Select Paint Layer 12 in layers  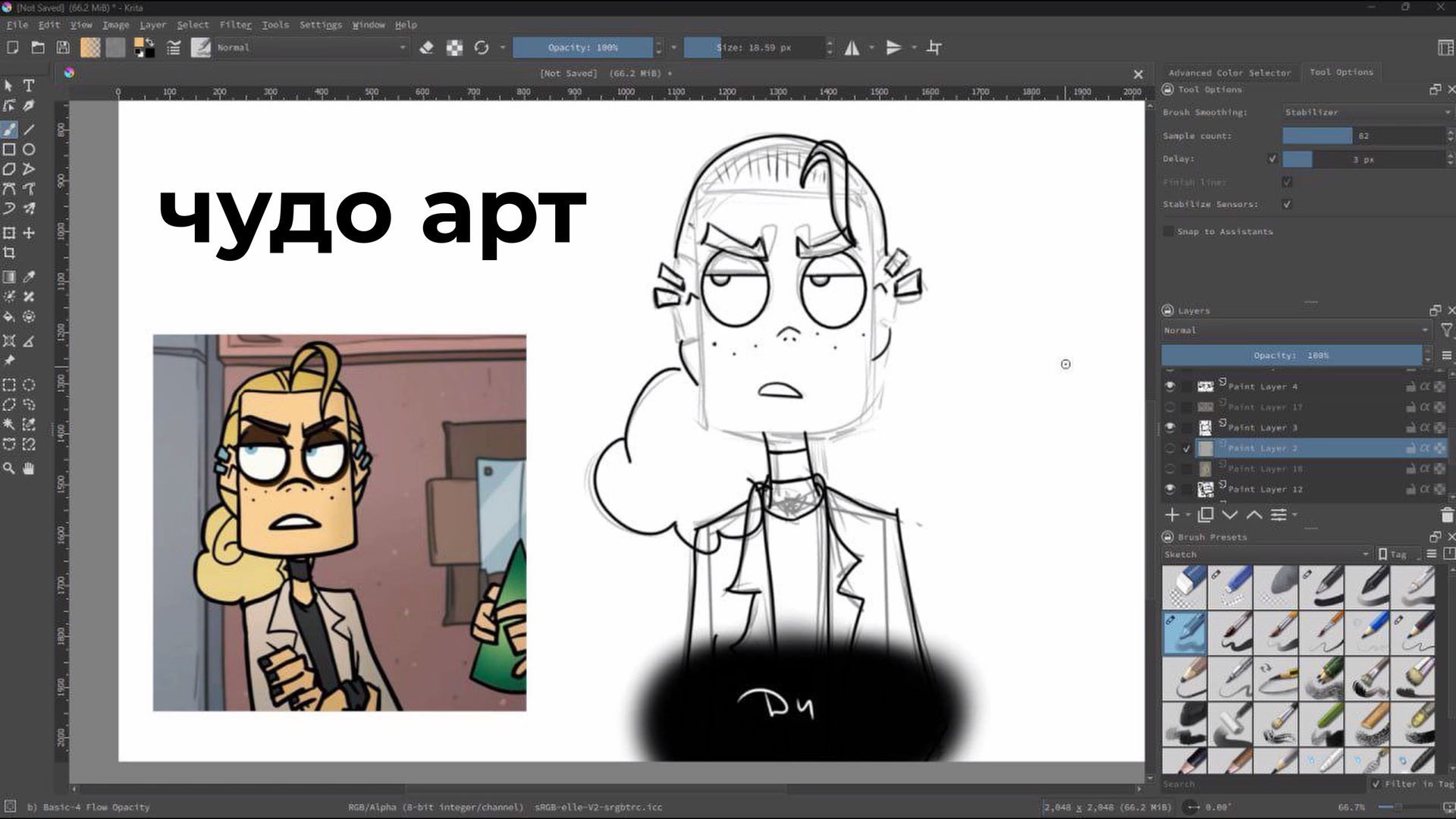click(x=1265, y=489)
